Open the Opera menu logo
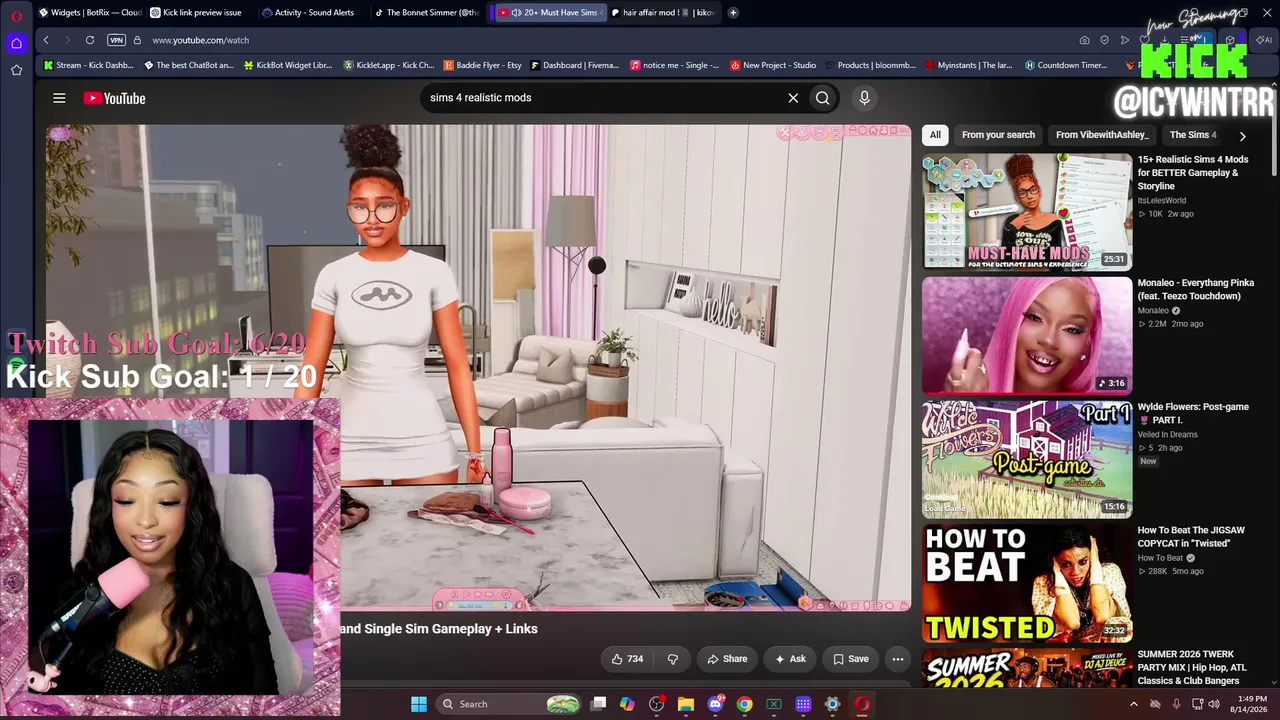 (x=16, y=17)
